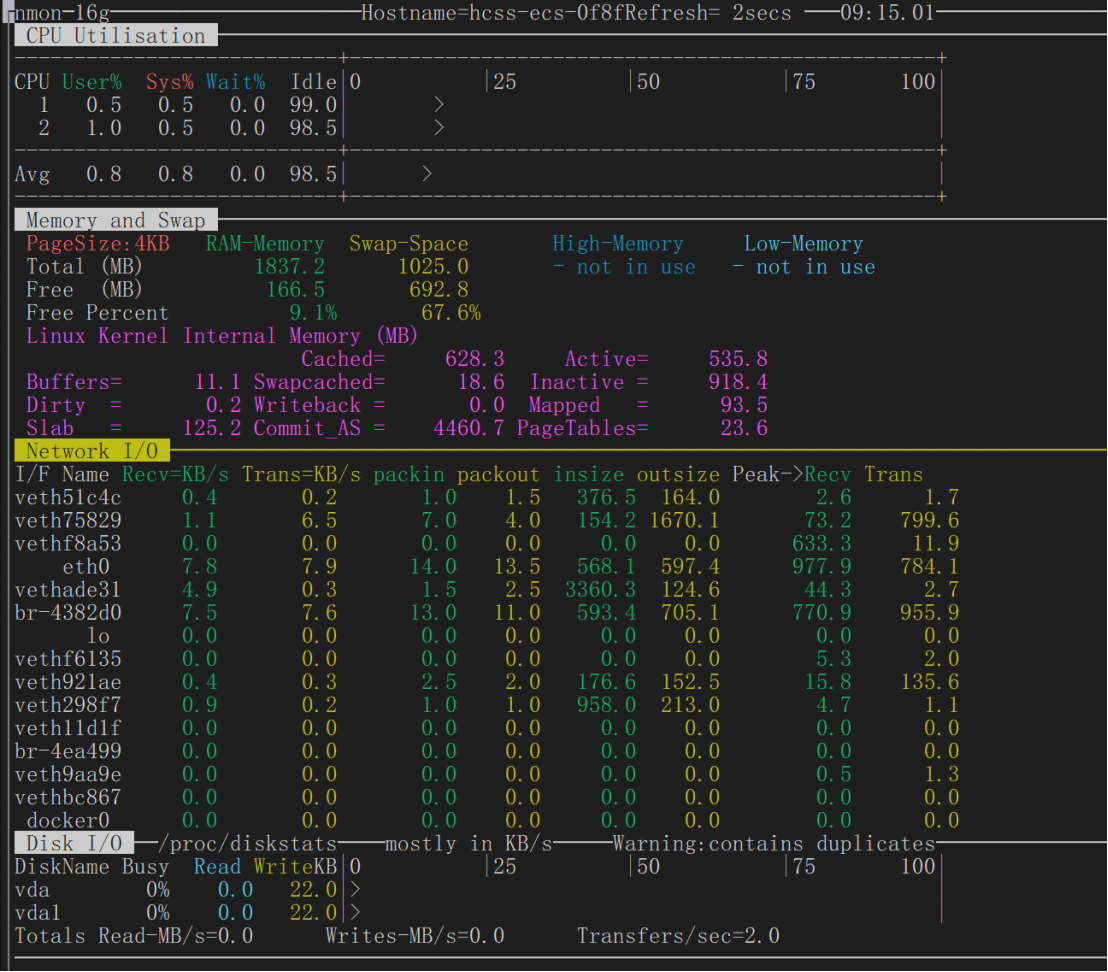Viewport: 1108px width, 972px height.
Task: Click the 'CPU Utilisation' section header
Action: (116, 35)
